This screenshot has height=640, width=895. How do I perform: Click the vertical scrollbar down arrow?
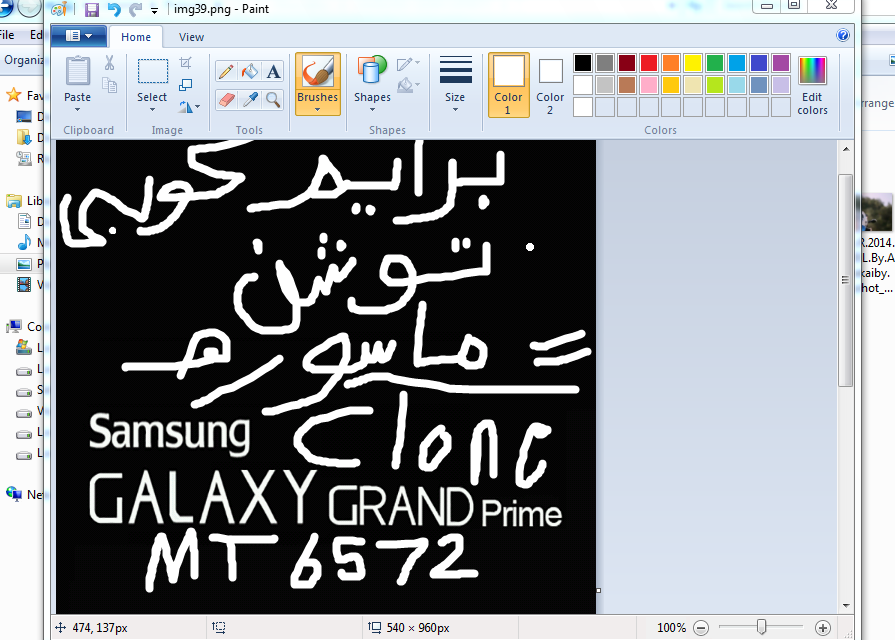tap(846, 606)
